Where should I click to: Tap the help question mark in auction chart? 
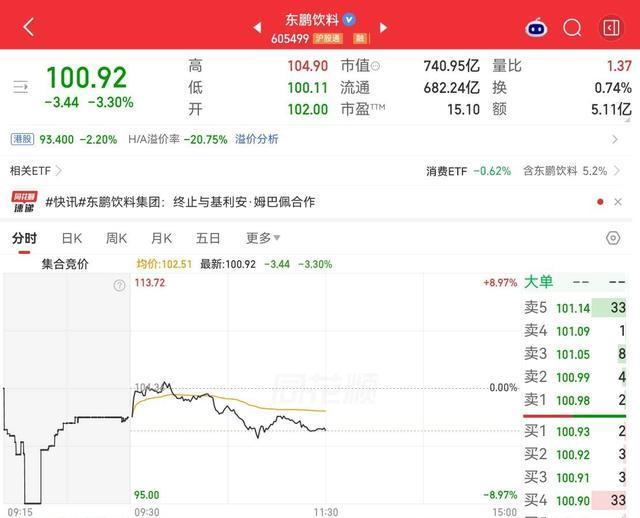[x=119, y=285]
